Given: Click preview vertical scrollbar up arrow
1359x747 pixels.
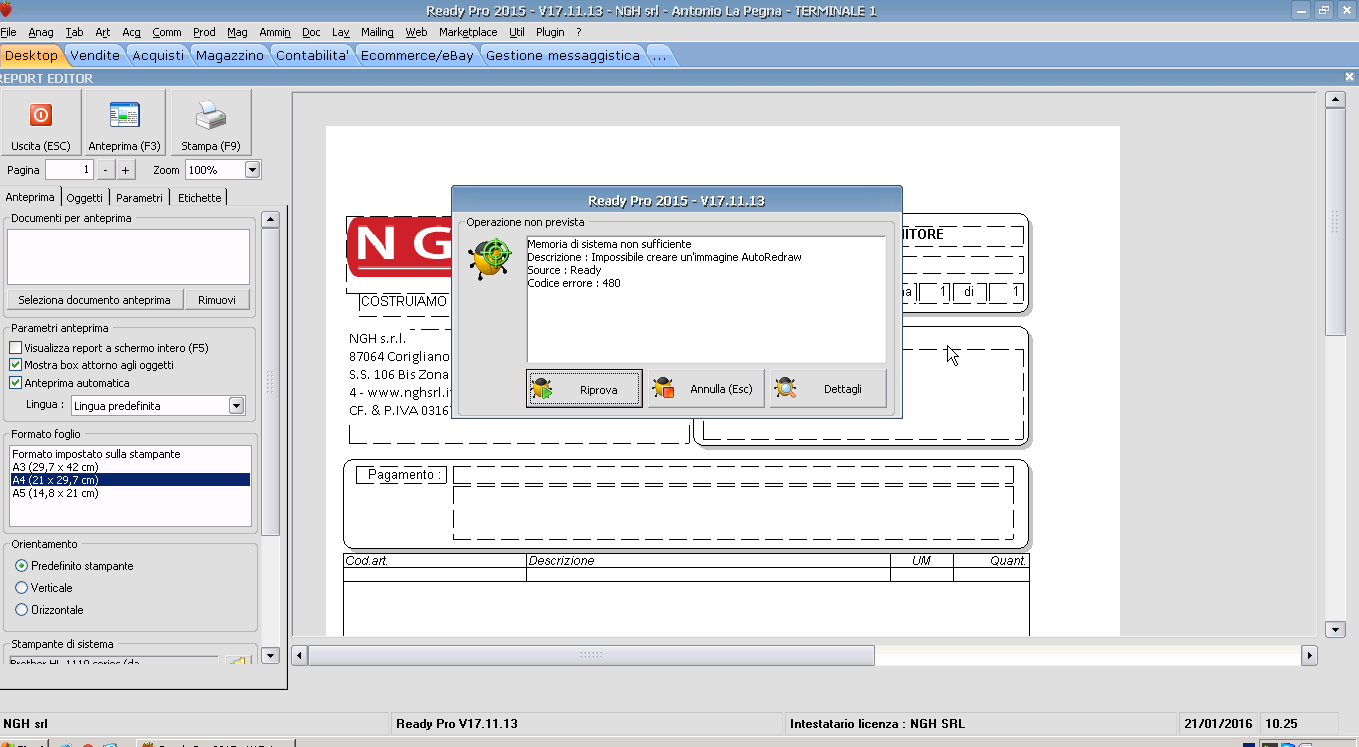Looking at the screenshot, I should (1334, 99).
